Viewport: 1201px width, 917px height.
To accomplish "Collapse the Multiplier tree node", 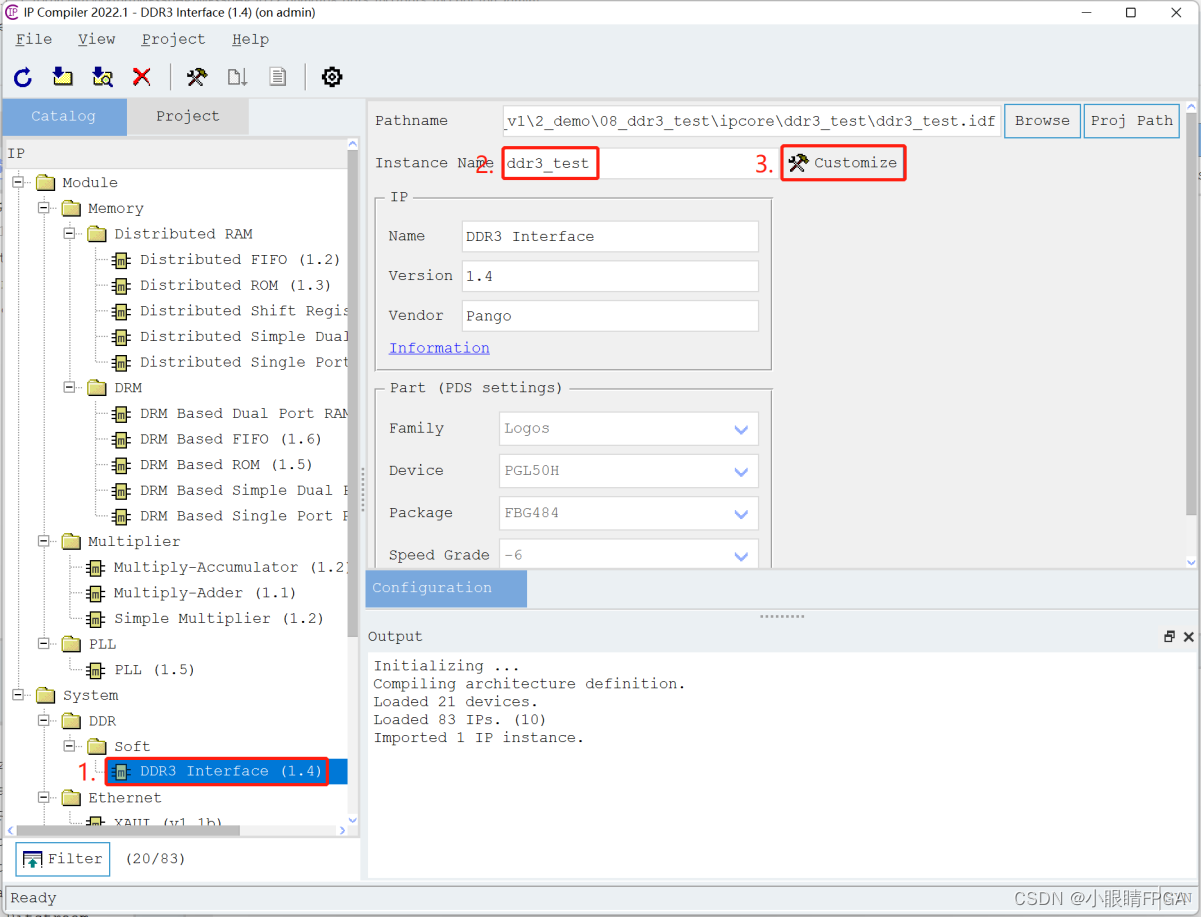I will point(44,542).
